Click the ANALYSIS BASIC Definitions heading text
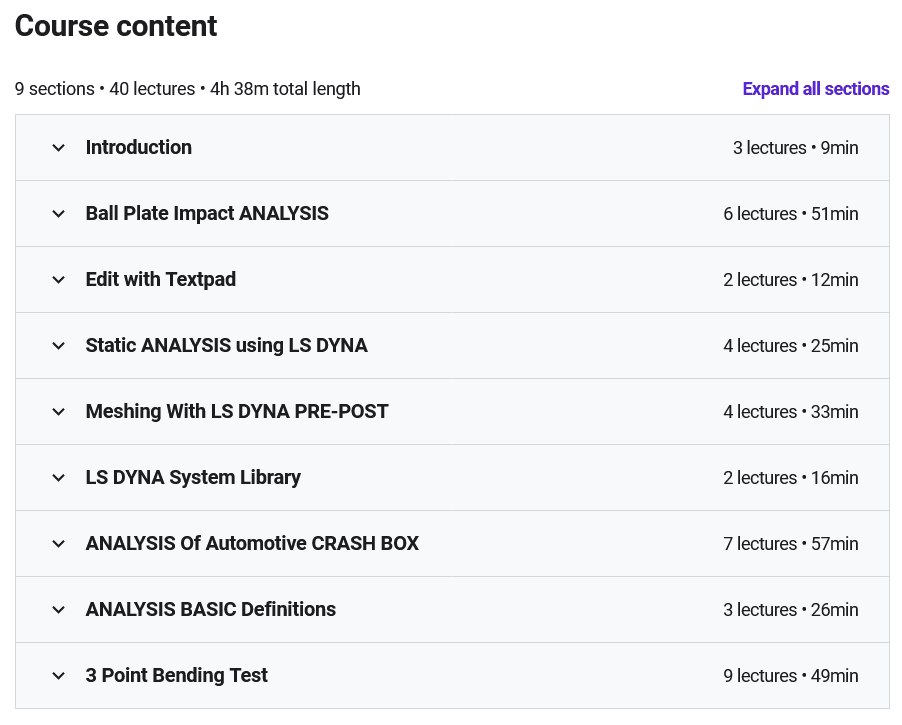This screenshot has height=725, width=902. pos(210,610)
